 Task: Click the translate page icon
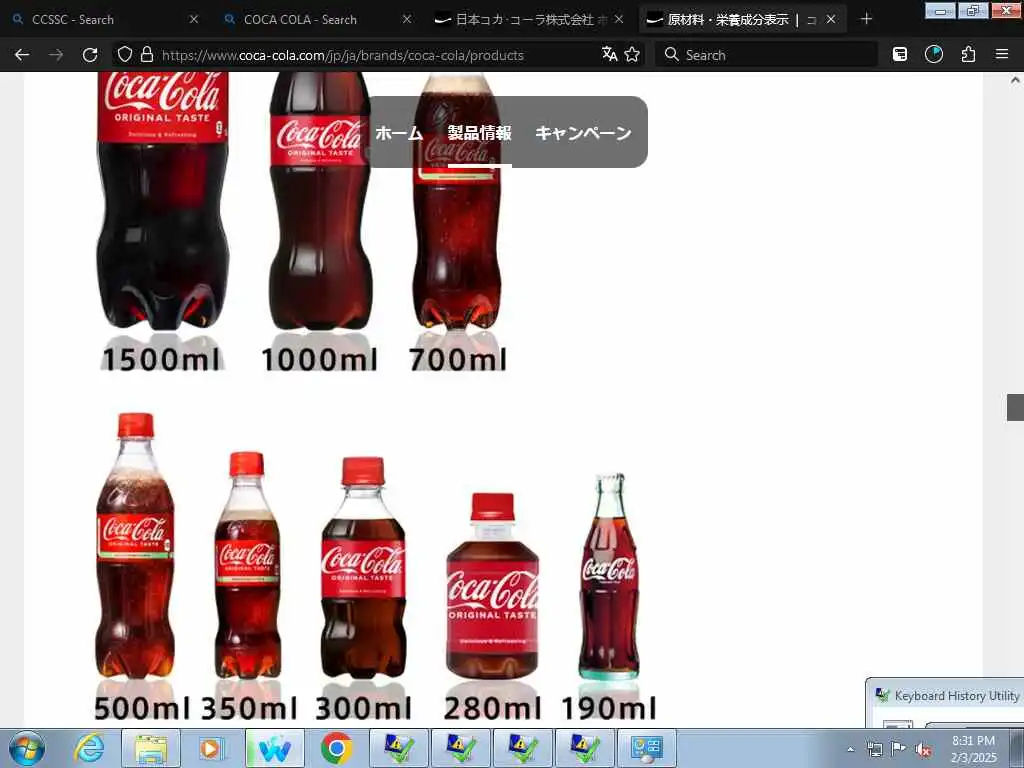tap(609, 54)
